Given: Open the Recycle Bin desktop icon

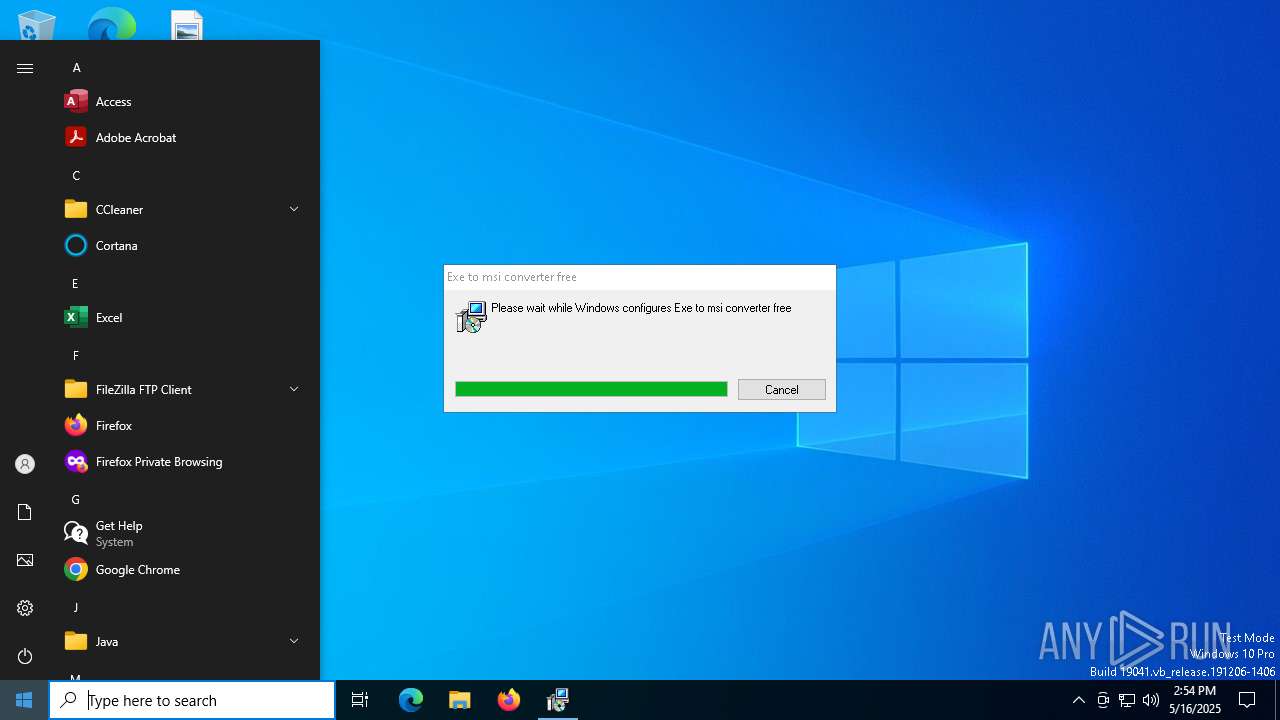Looking at the screenshot, I should pyautogui.click(x=37, y=25).
